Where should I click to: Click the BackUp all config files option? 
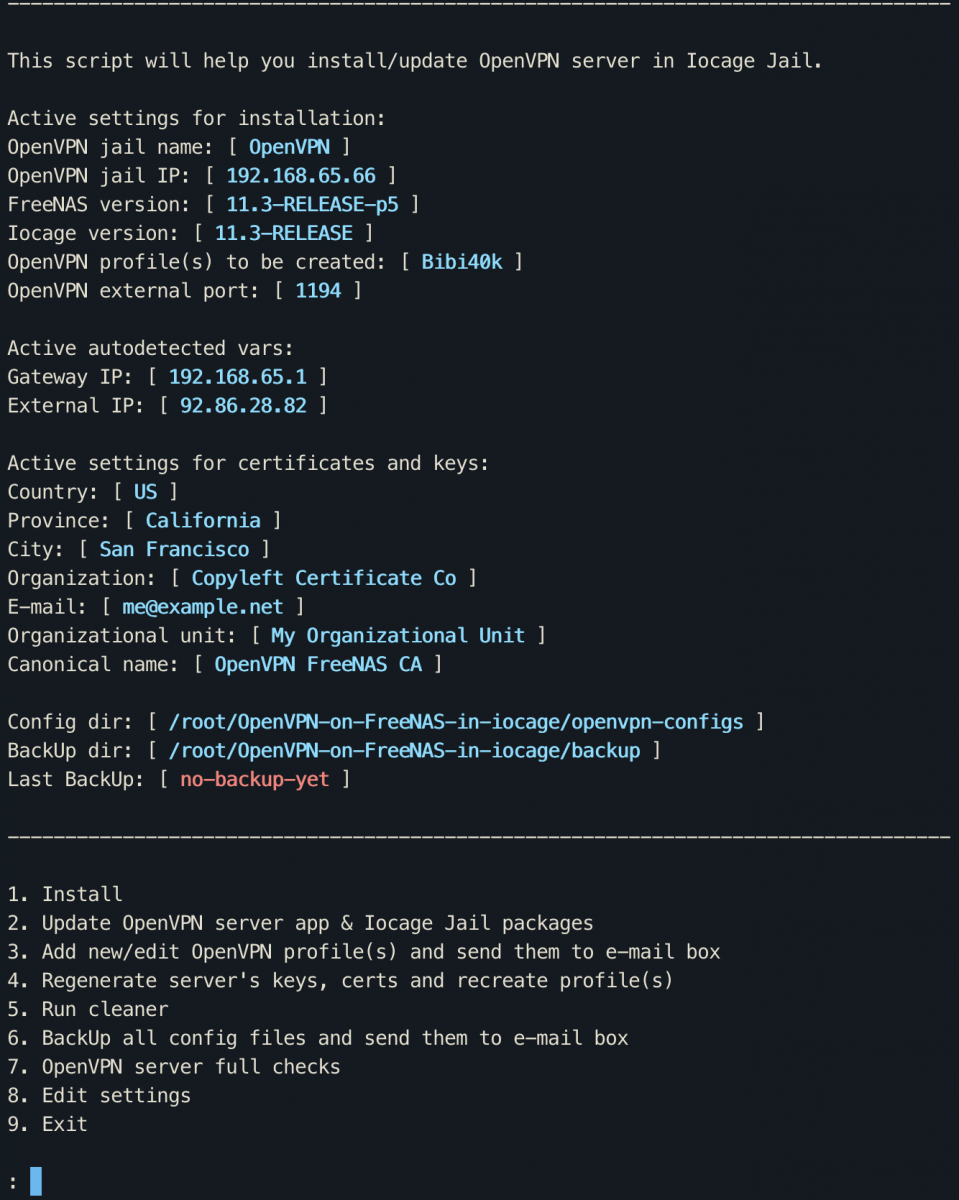click(318, 1038)
